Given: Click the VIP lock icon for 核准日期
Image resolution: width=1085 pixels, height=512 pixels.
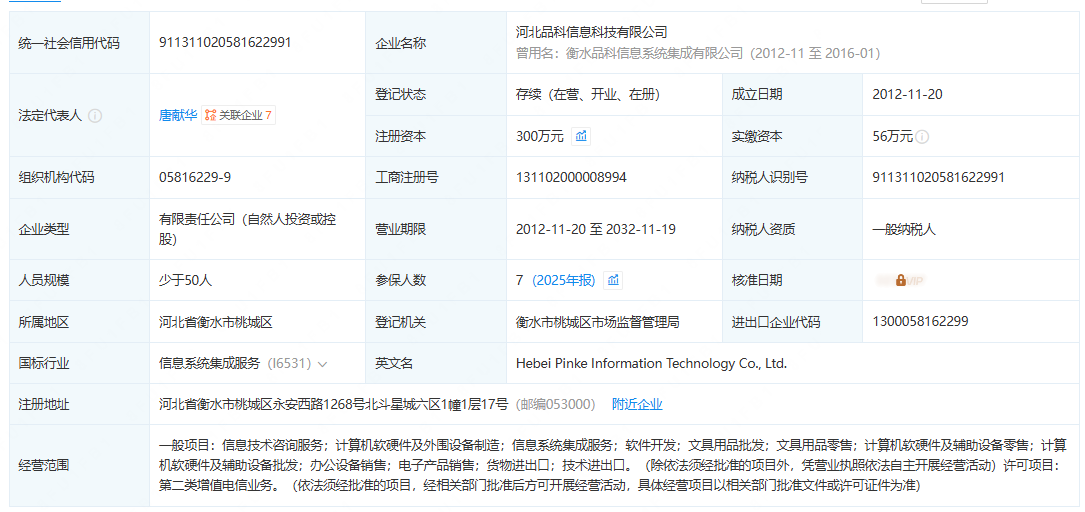Looking at the screenshot, I should tap(901, 280).
